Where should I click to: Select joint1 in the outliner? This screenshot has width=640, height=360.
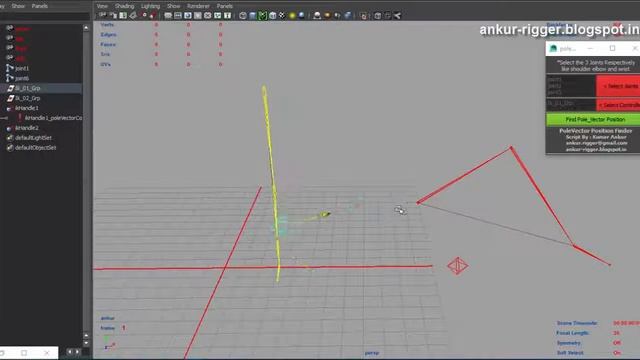point(22,68)
